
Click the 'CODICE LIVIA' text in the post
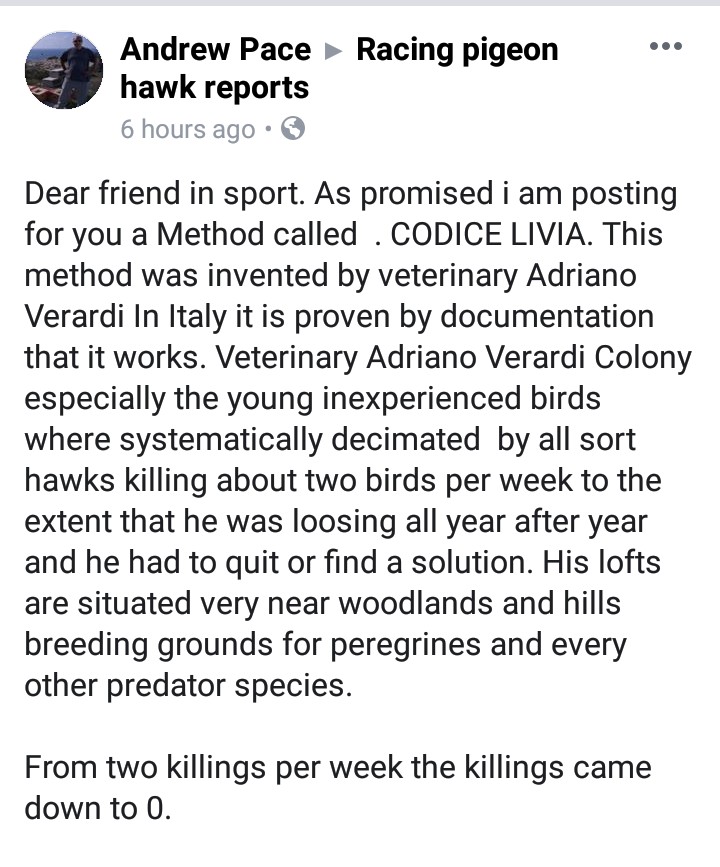pyautogui.click(x=487, y=234)
